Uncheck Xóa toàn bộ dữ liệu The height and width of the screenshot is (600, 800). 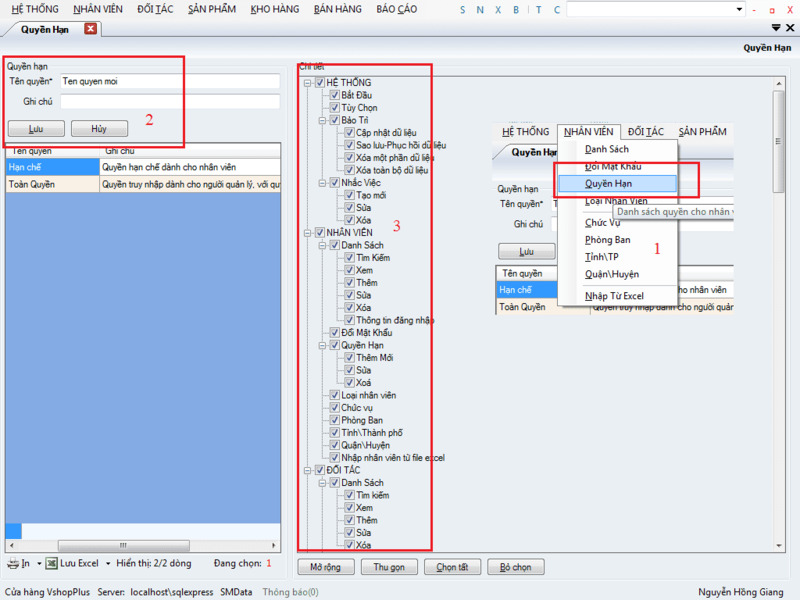click(349, 170)
